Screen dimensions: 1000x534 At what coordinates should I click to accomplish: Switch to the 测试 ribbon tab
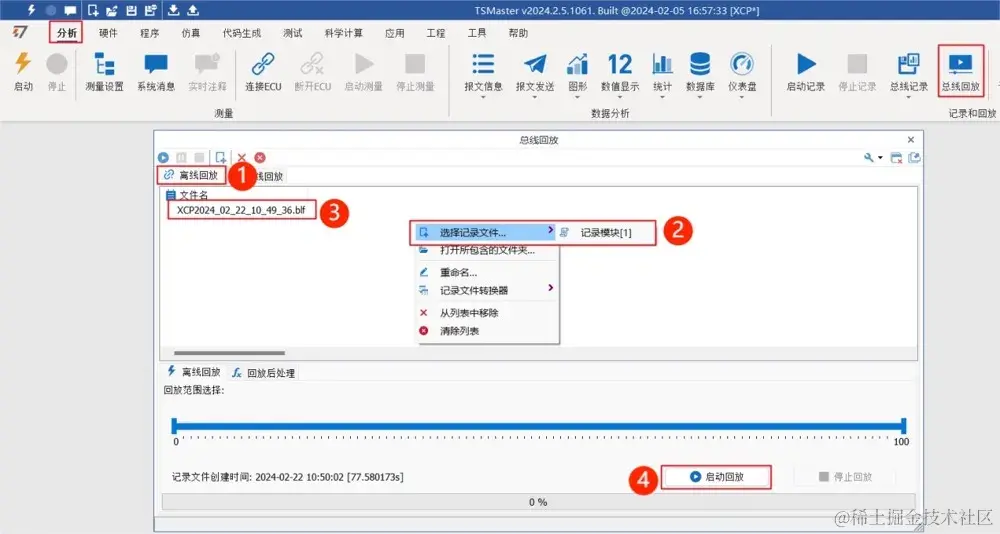(292, 33)
